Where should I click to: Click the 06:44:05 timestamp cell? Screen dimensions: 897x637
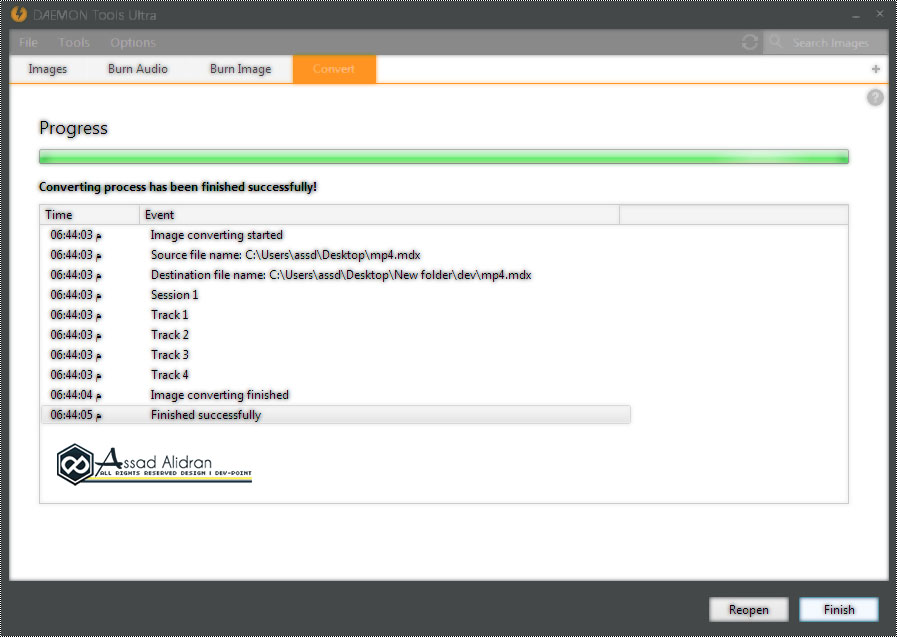76,415
